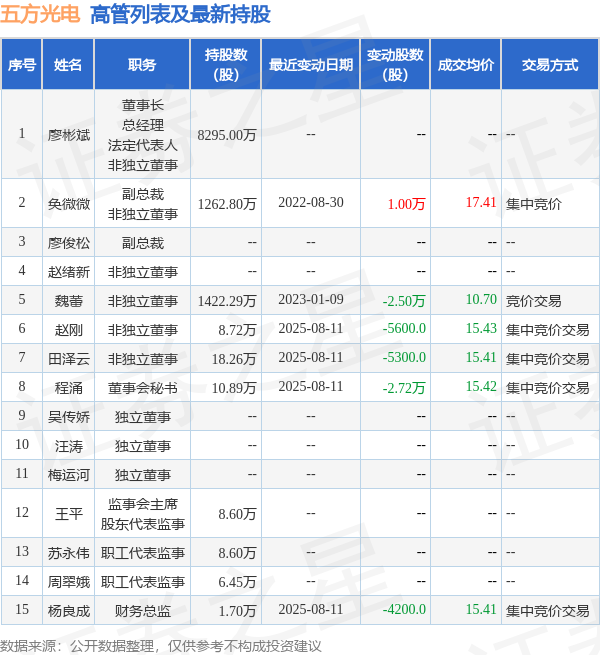Click the name 魏蕾
Viewport: 600px width, 655px height.
tap(69, 301)
